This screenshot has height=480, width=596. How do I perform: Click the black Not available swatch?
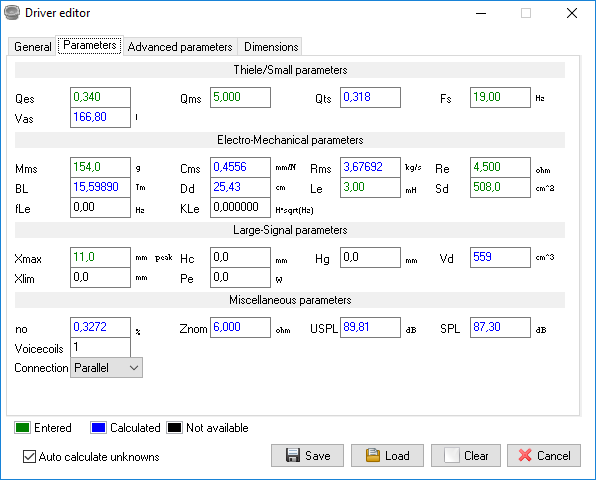point(174,428)
